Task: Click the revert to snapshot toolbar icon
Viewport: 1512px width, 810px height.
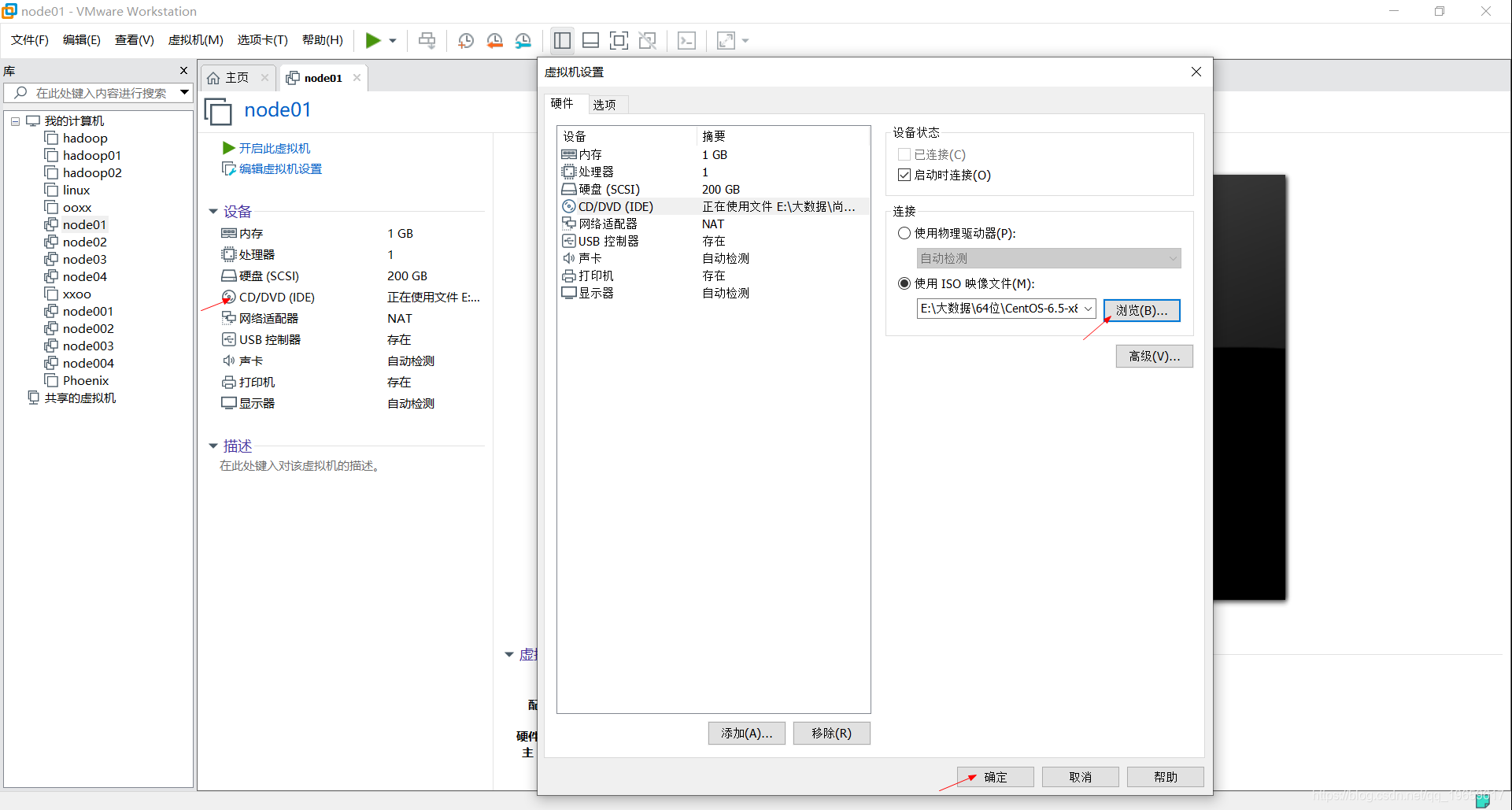Action: (x=494, y=40)
